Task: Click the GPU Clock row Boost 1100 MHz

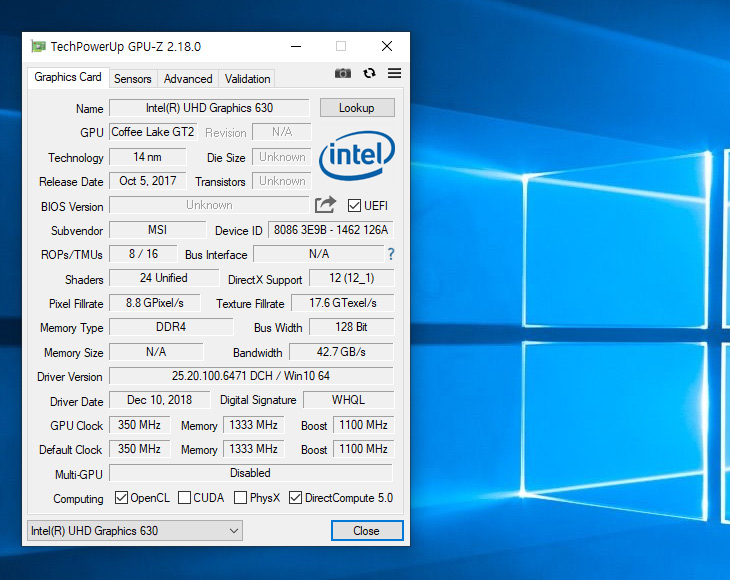Action: (x=364, y=425)
